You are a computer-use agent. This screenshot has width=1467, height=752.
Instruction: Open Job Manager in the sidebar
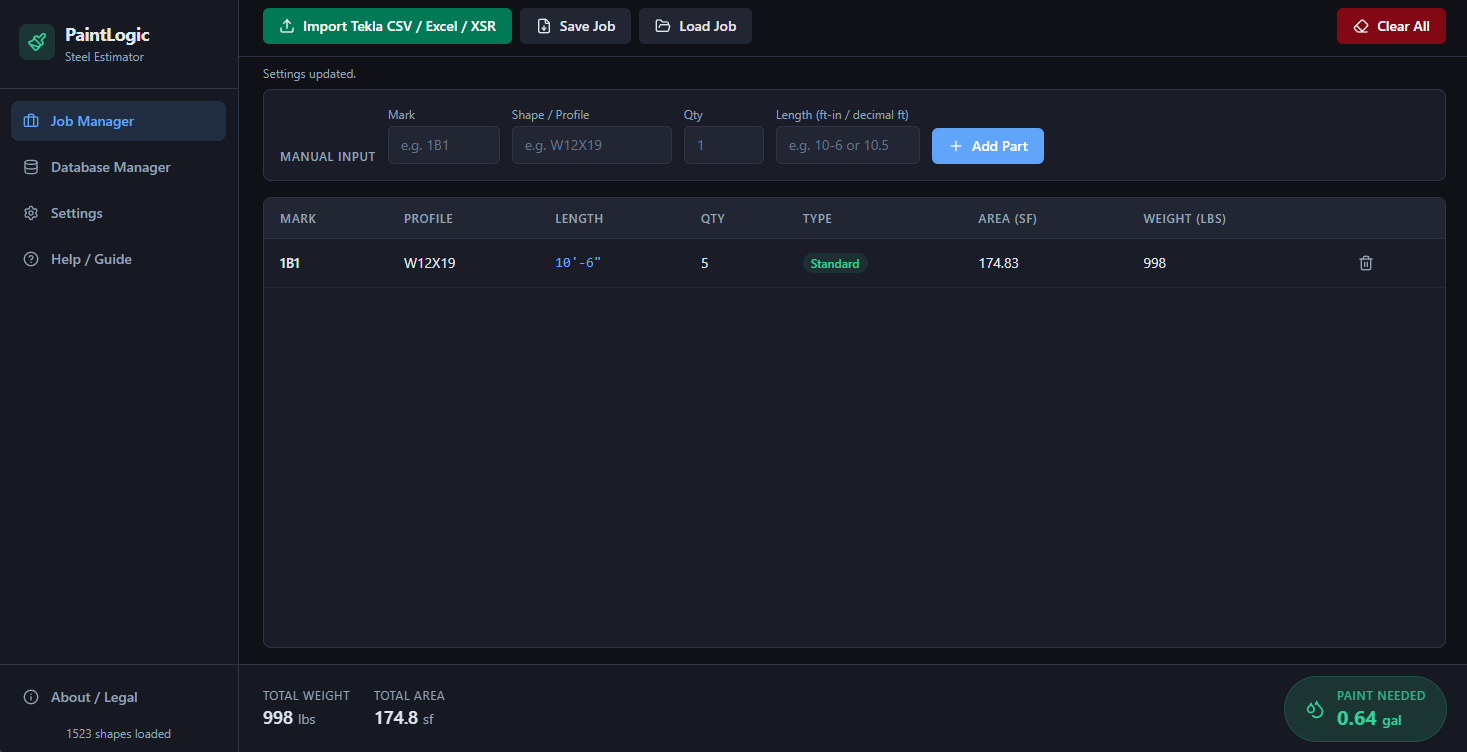point(119,121)
